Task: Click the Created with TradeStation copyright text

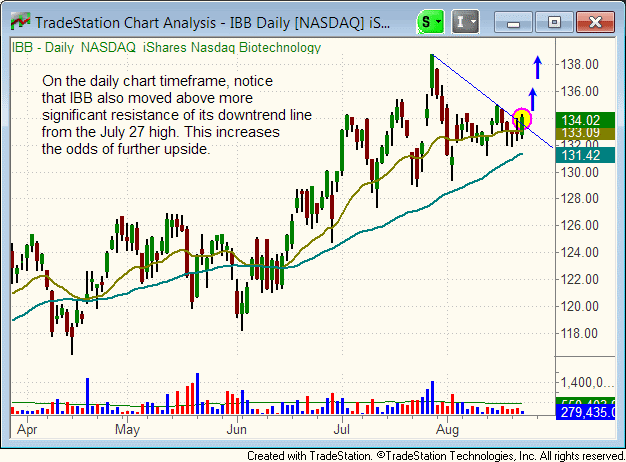Action: click(436, 456)
